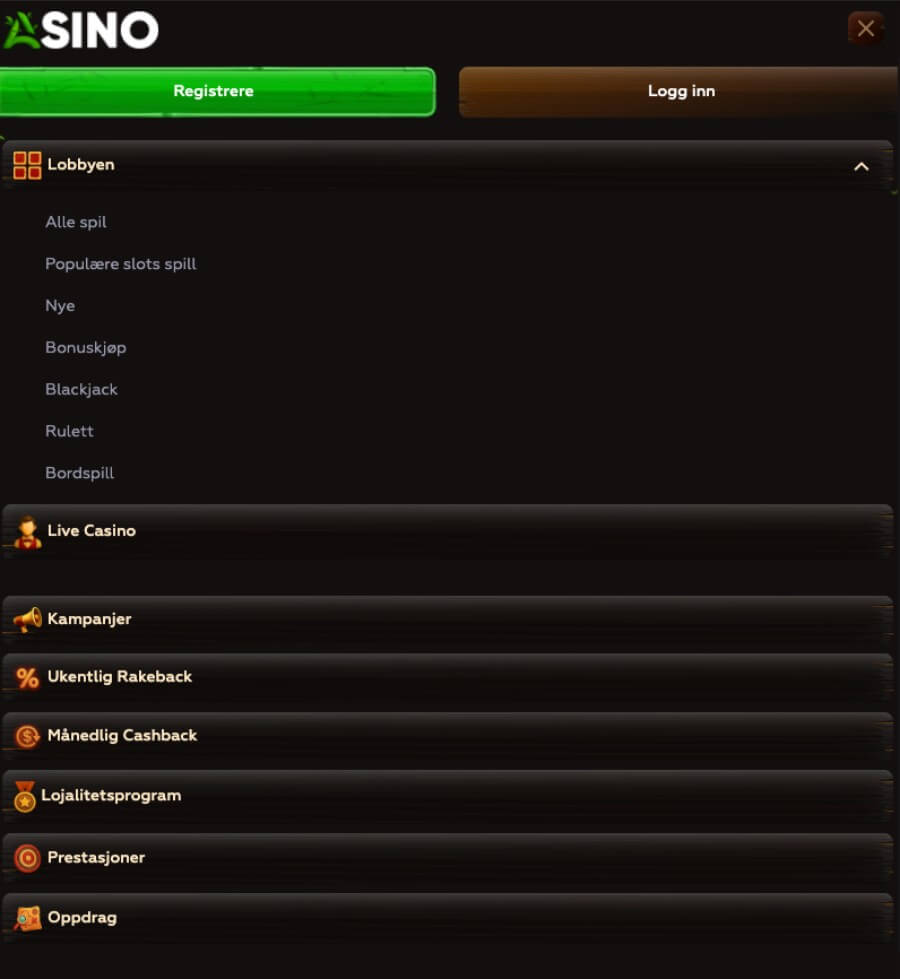Viewport: 900px width, 979px height.
Task: Click the Prestasjoner target icon
Action: coord(27,858)
